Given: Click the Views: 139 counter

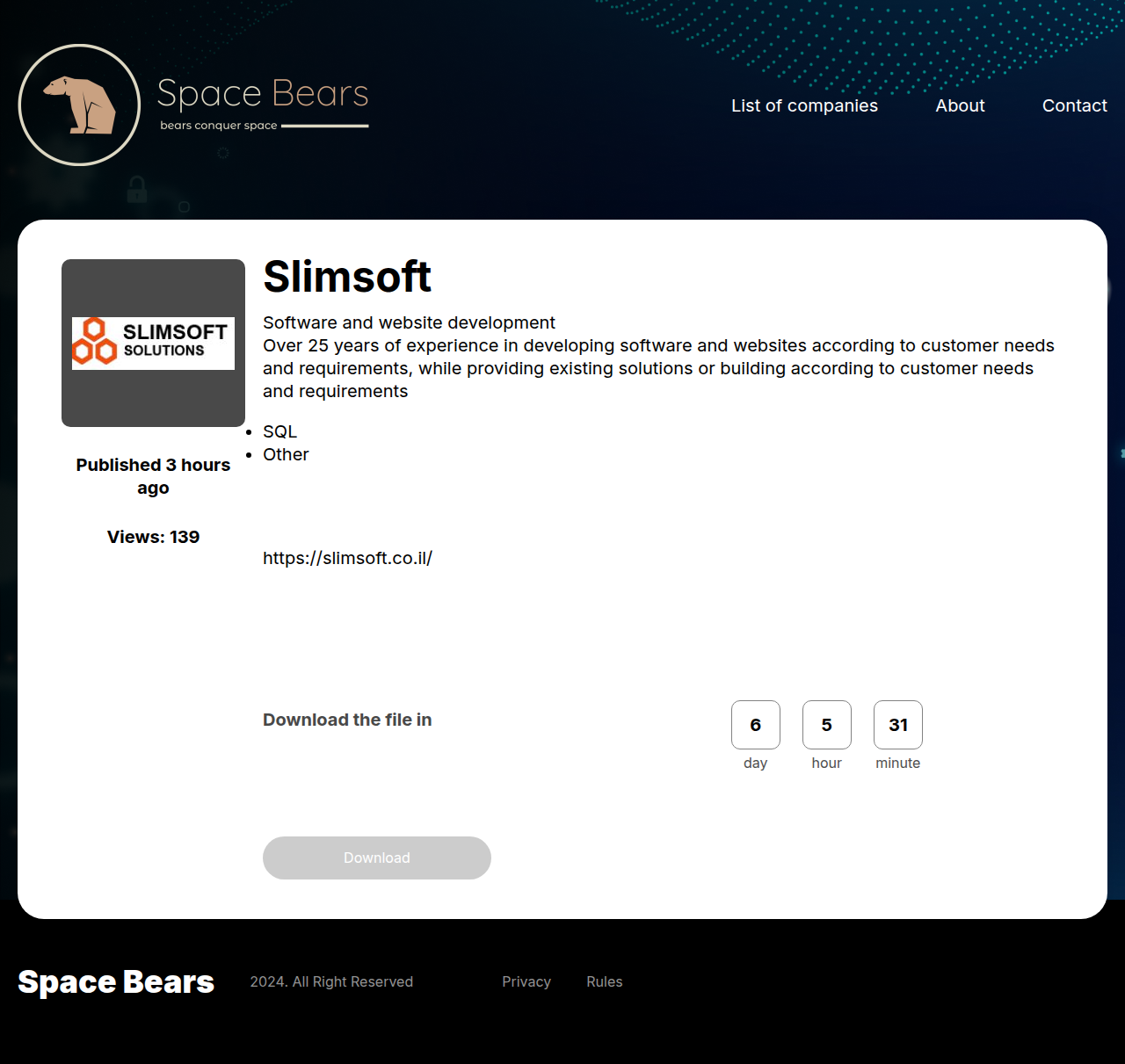Looking at the screenshot, I should (x=153, y=537).
